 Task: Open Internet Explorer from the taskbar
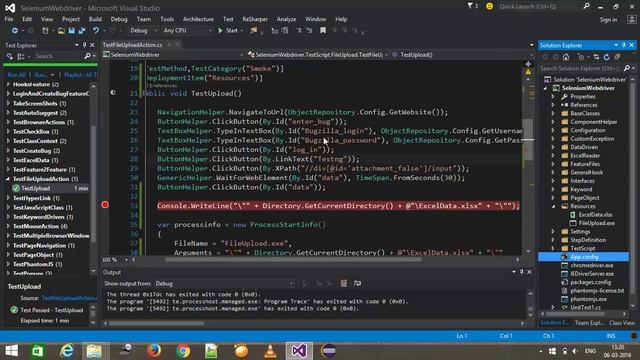tap(67, 351)
